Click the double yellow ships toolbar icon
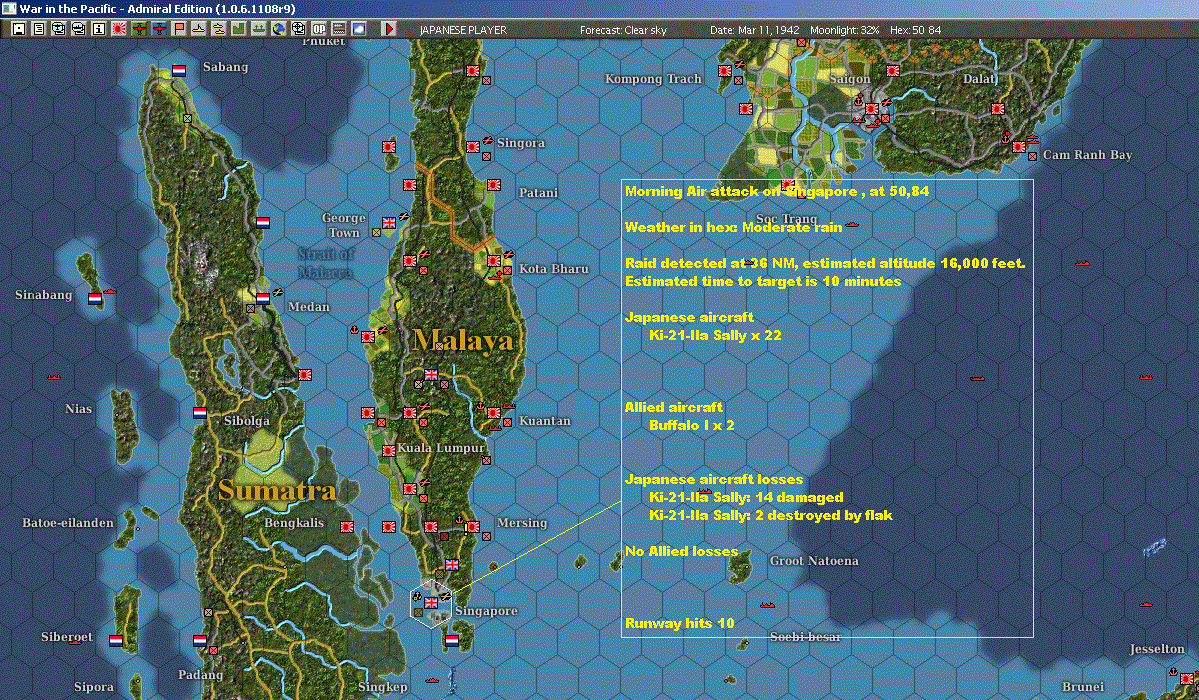Image resolution: width=1199 pixels, height=700 pixels. [219, 29]
